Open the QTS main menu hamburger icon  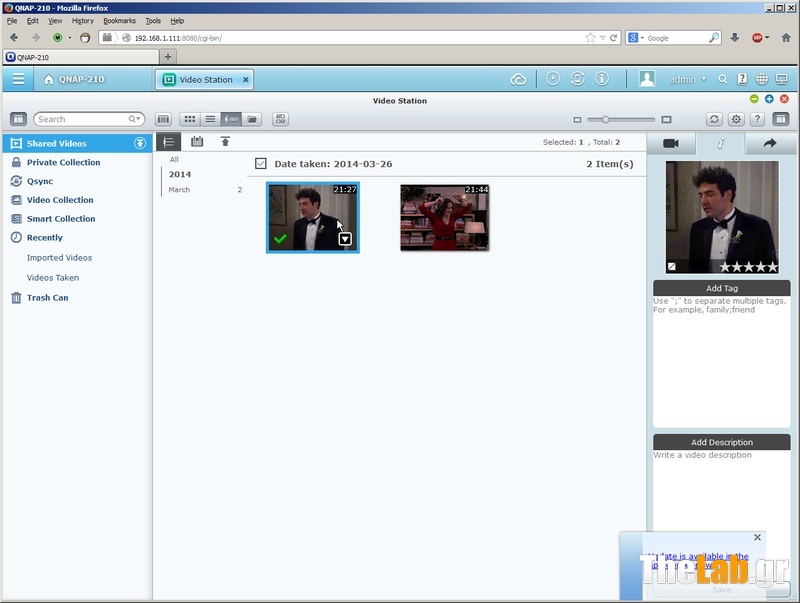click(18, 79)
